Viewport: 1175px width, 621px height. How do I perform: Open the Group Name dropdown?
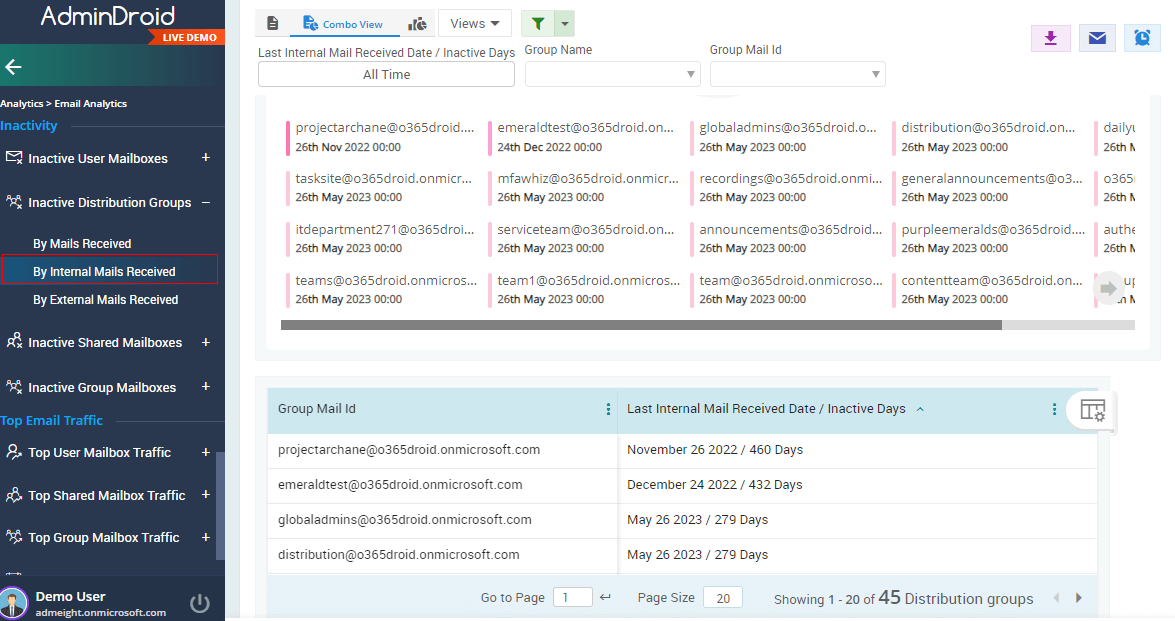coord(612,74)
